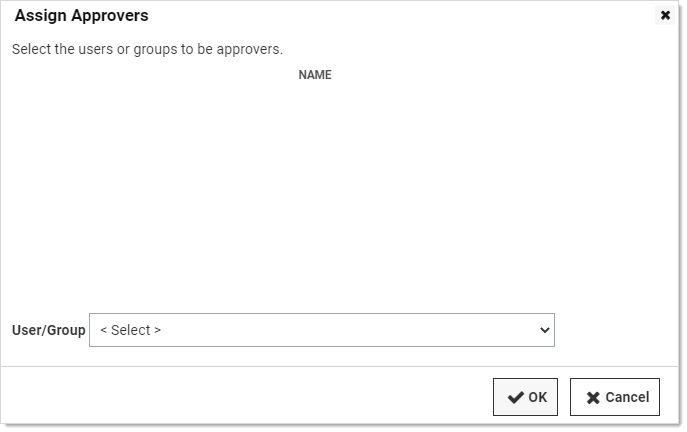Dismiss the dialog using the corner X
The image size is (687, 432).
point(665,16)
